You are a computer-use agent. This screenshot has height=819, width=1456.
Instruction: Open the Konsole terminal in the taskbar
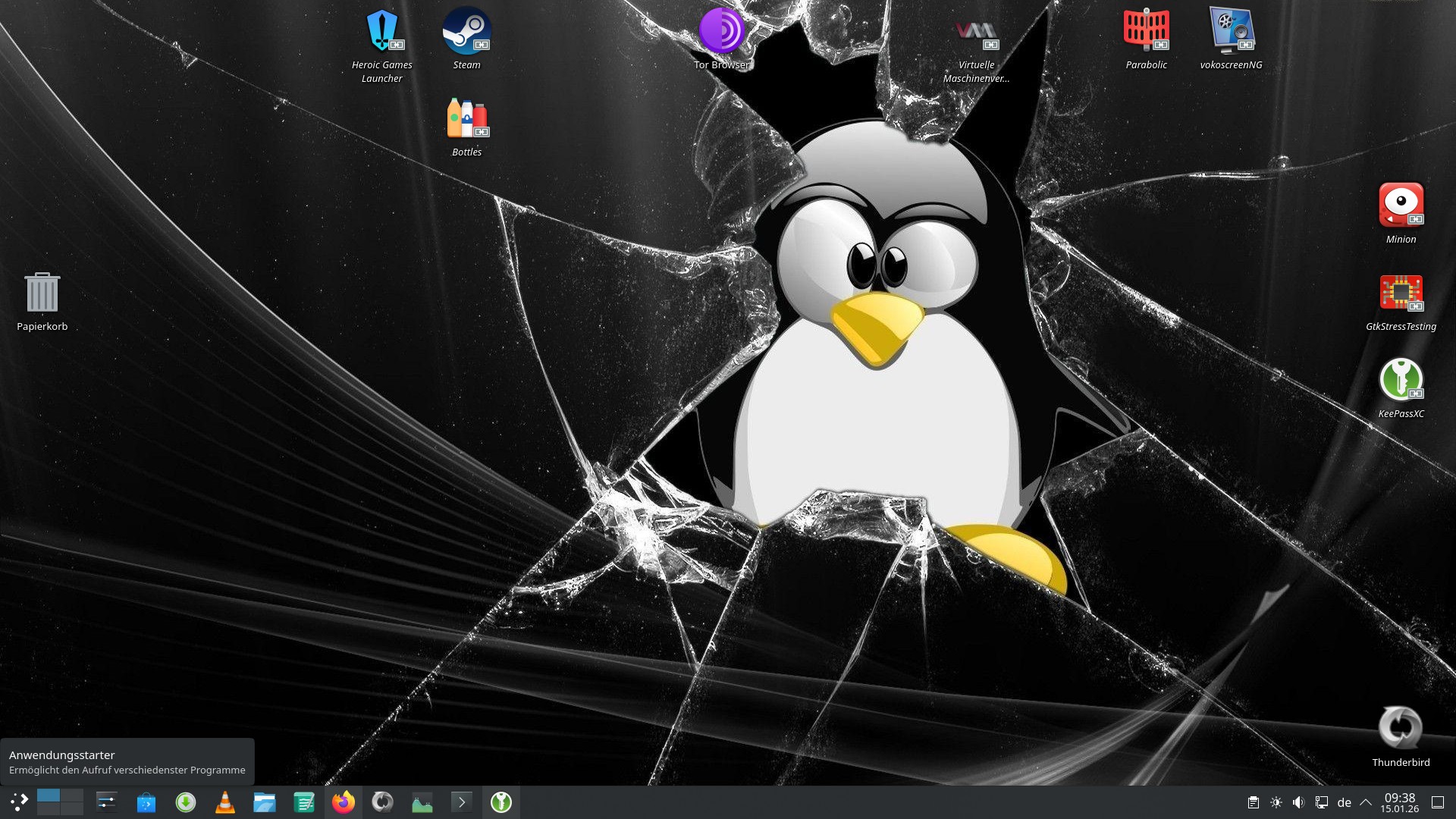[x=462, y=802]
